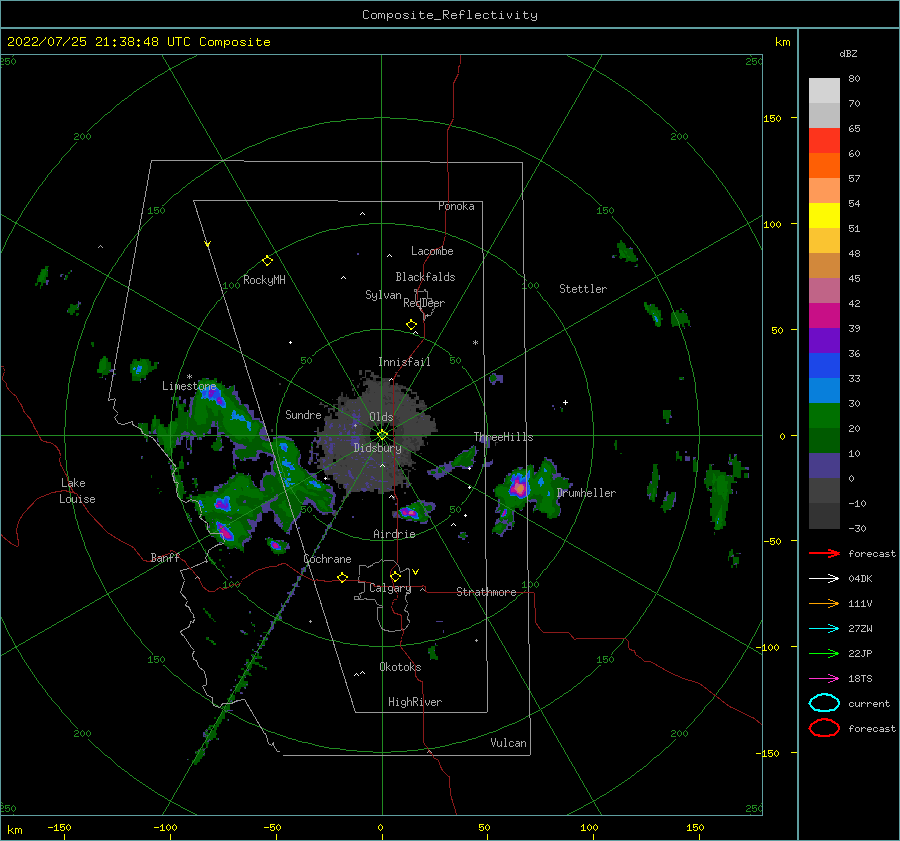Click the Calgary city label
The height and width of the screenshot is (841, 900).
pyautogui.click(x=390, y=588)
